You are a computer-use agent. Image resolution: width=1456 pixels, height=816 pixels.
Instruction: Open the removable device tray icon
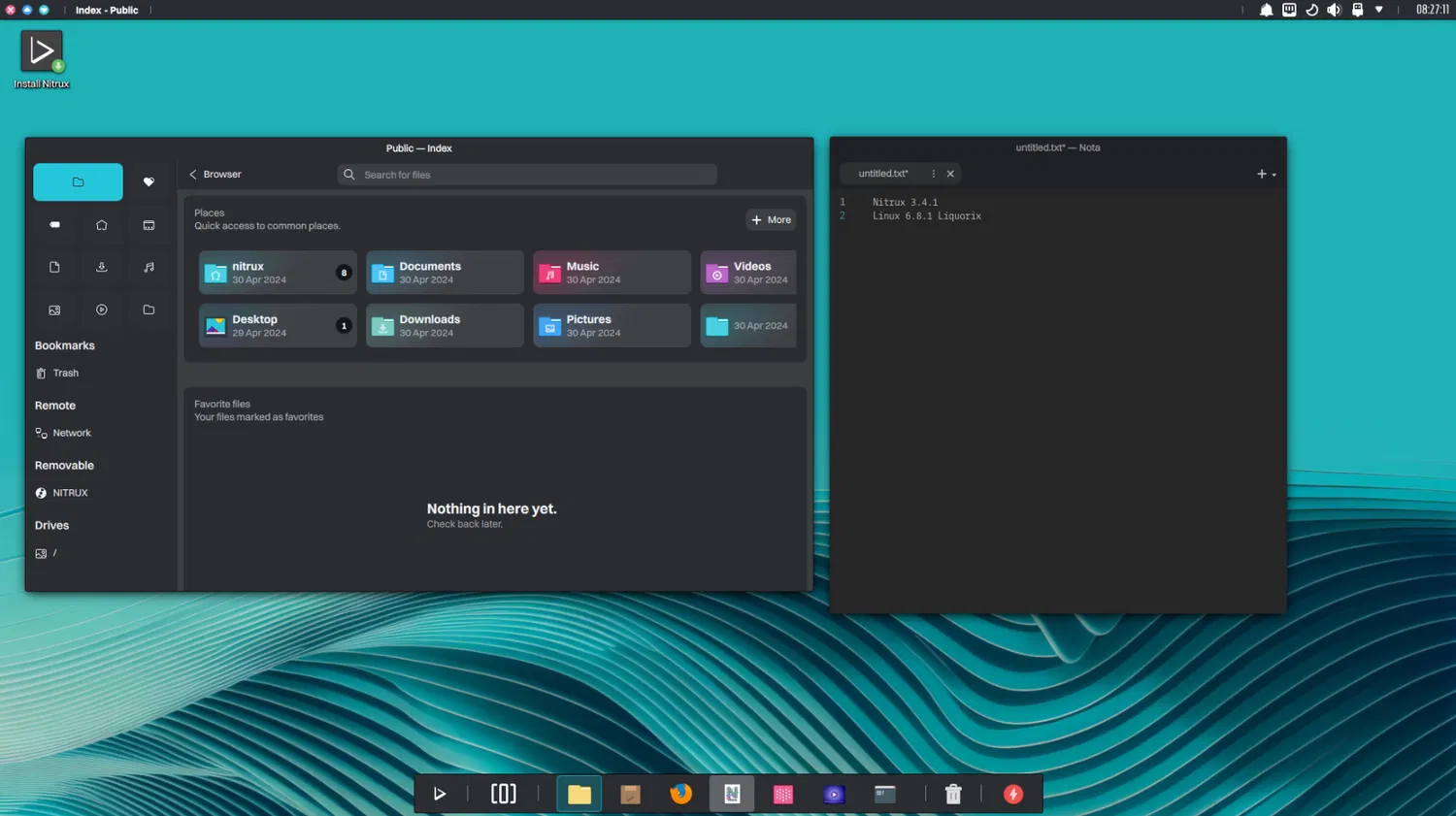[x=1357, y=10]
